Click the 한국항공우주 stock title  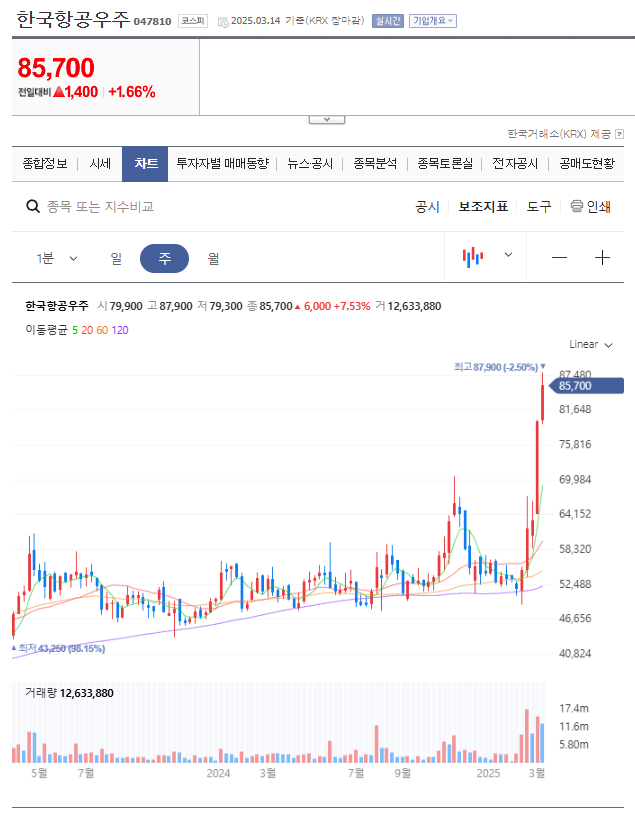pos(73,20)
